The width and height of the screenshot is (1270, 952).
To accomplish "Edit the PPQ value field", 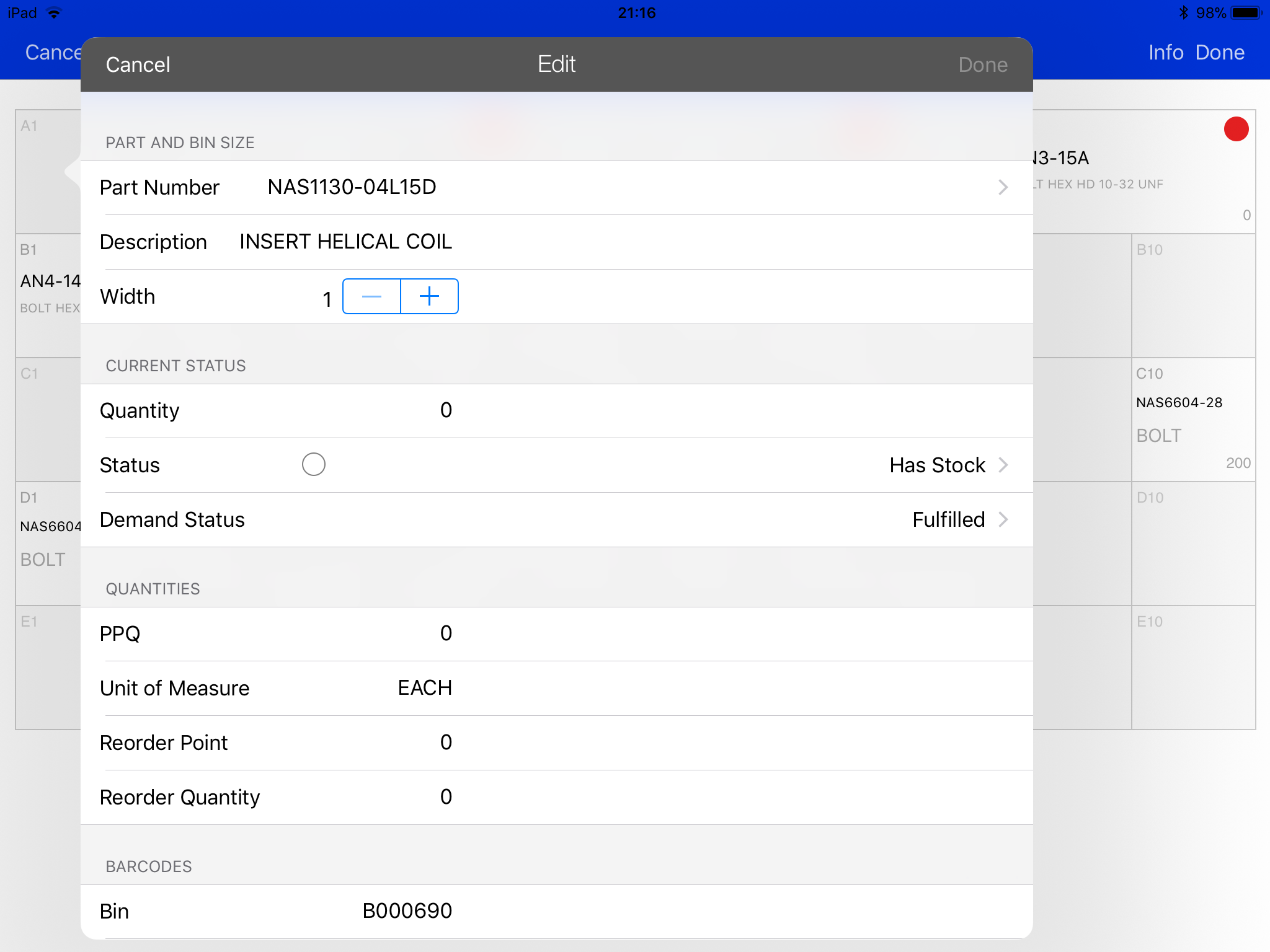I will 445,633.
